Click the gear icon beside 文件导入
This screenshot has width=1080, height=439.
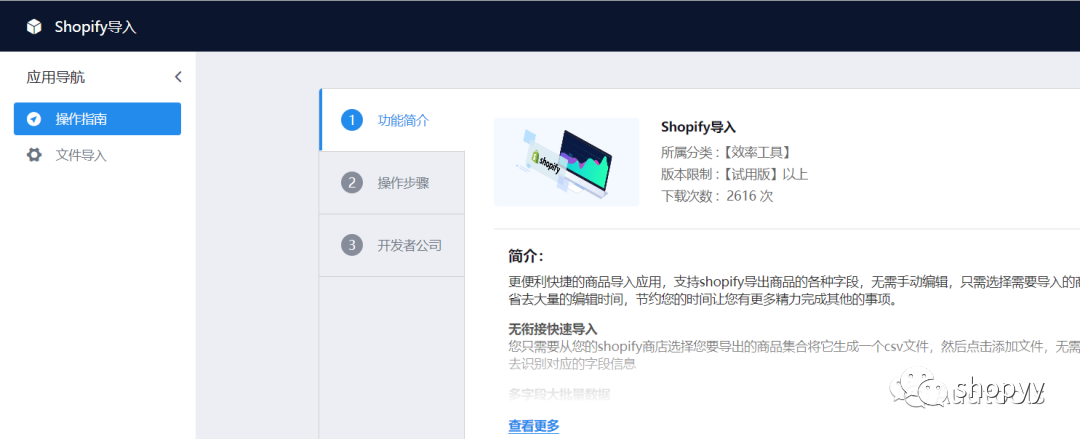[34, 155]
